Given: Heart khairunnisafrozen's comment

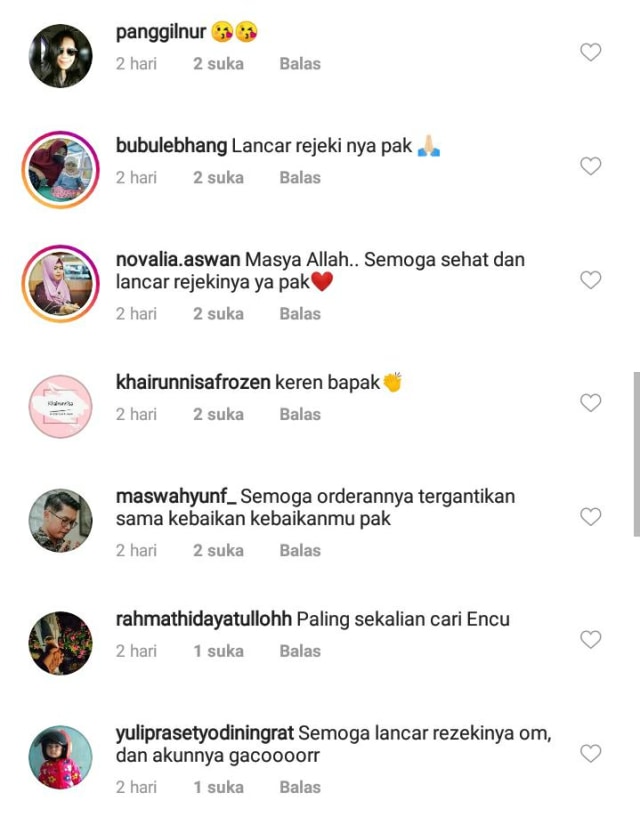Looking at the screenshot, I should click(x=591, y=403).
